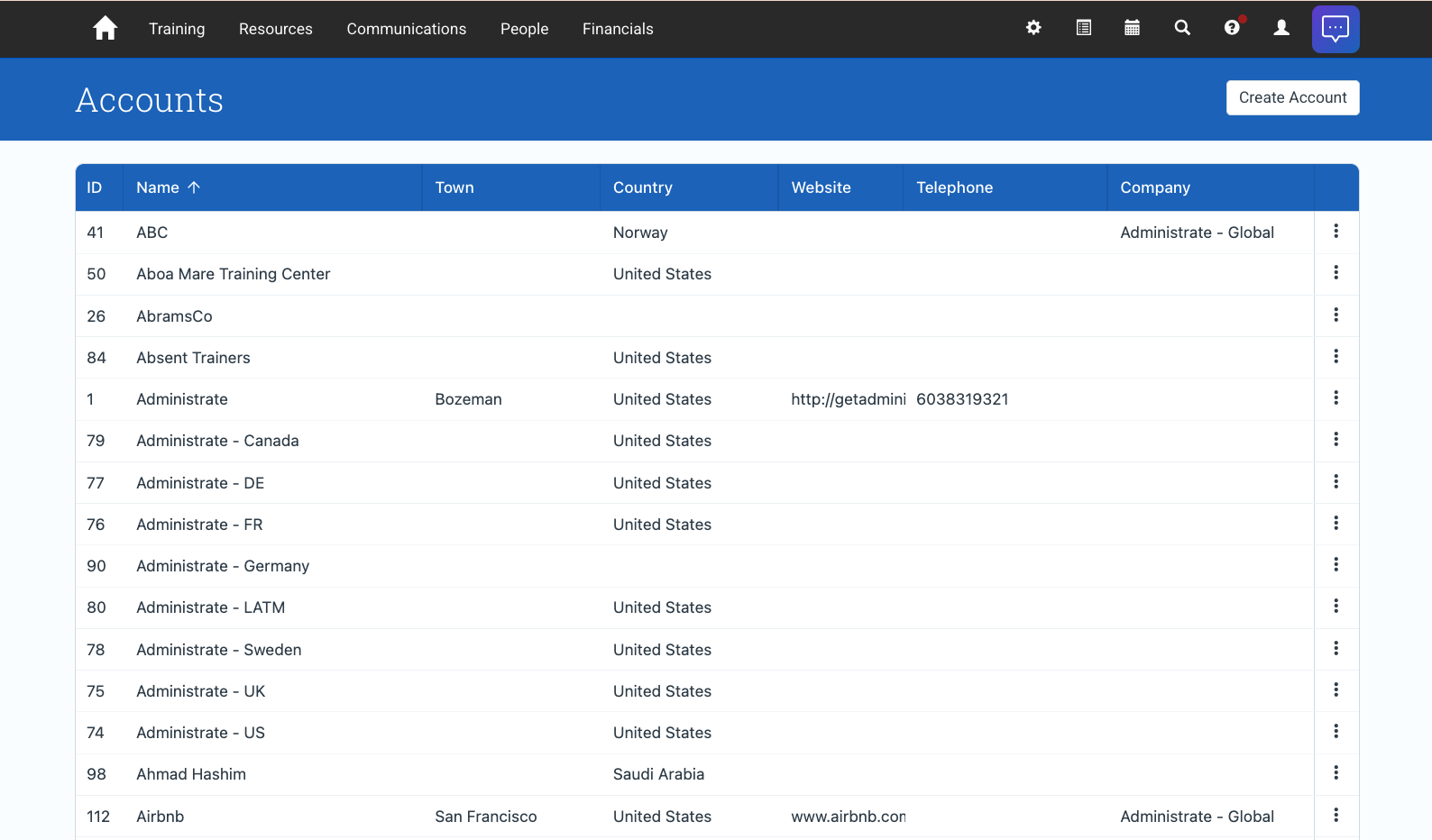This screenshot has height=840, width=1432.
Task: Select Administrate - UK name
Action: (x=201, y=691)
